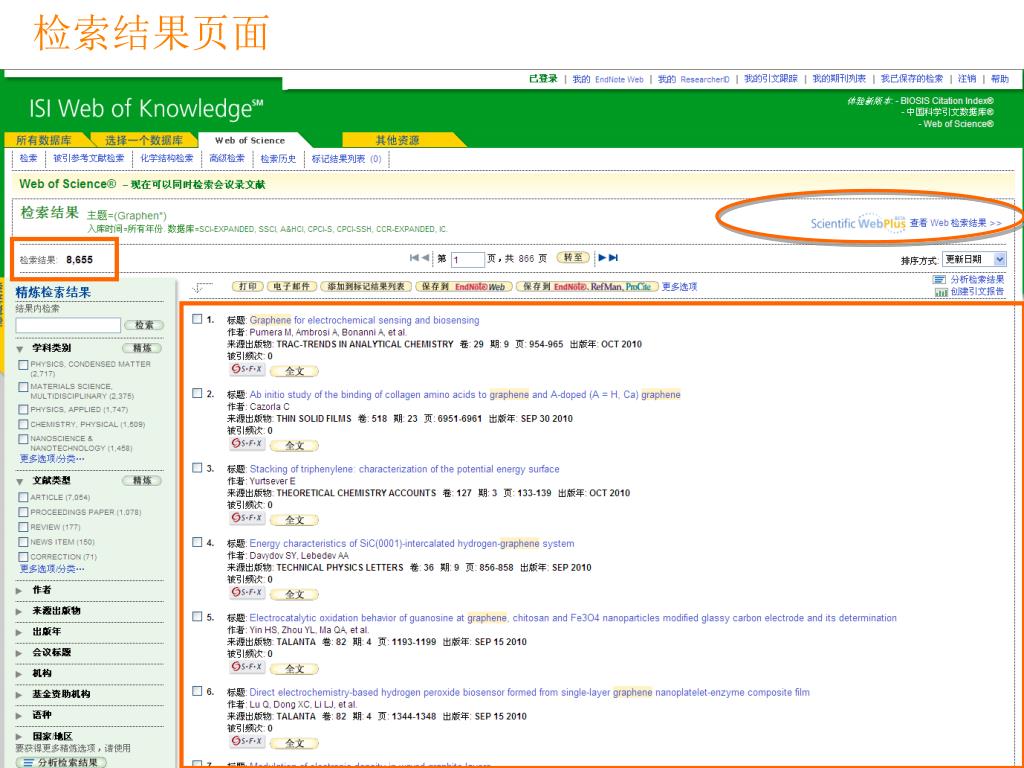Click the 转至 go-to-page button
Screen dimensions: 1024x768
pos(573,257)
